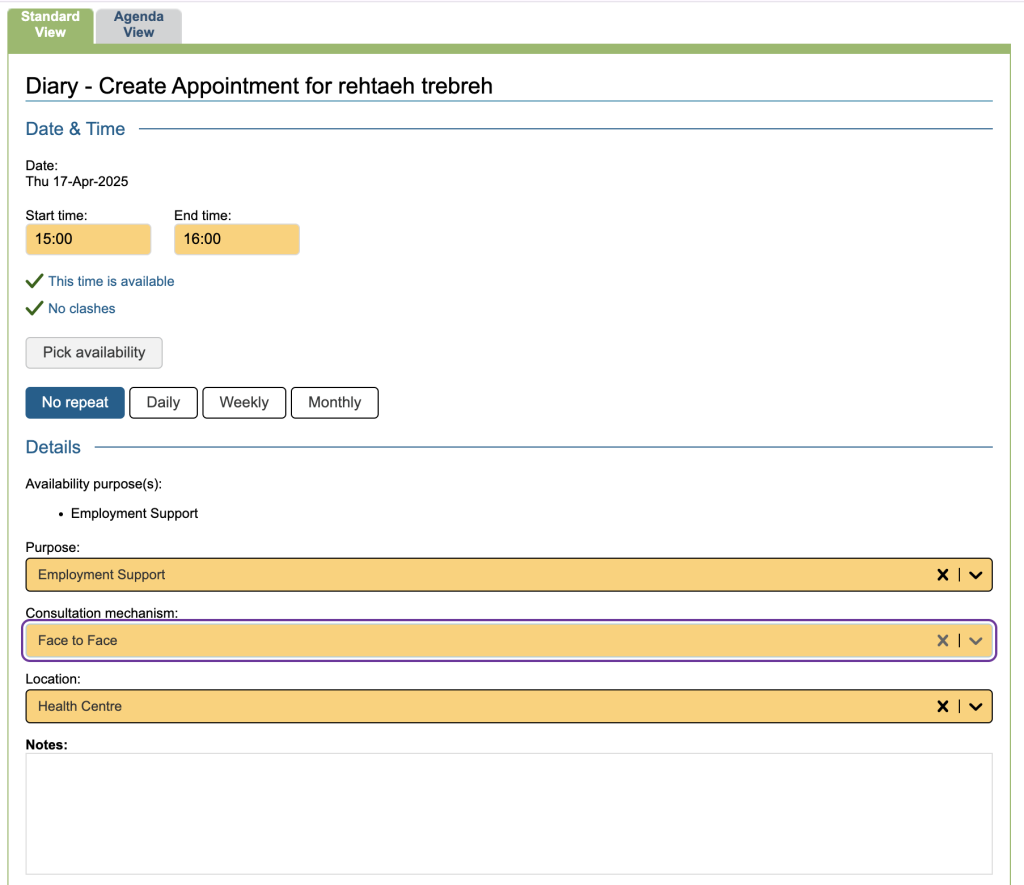Select the Standard View tab
This screenshot has width=1024, height=885.
click(x=50, y=25)
